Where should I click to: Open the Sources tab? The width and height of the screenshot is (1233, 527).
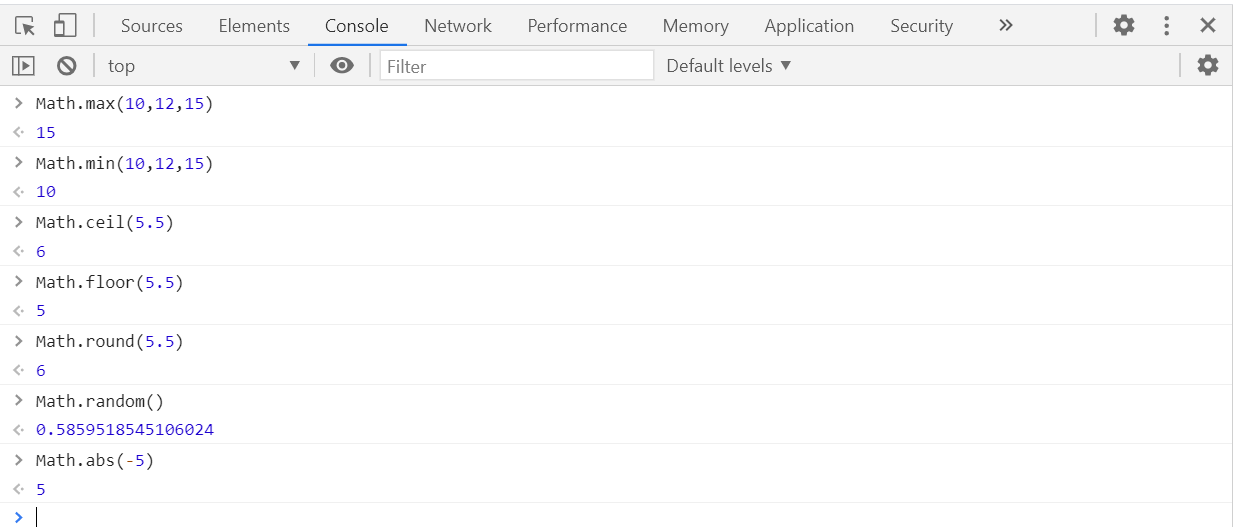pos(151,26)
